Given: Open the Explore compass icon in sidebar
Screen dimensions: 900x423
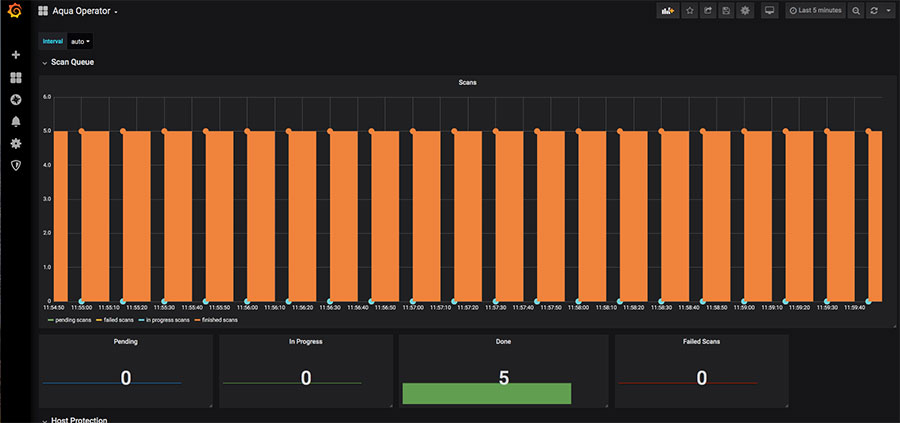Looking at the screenshot, I should coord(16,100).
